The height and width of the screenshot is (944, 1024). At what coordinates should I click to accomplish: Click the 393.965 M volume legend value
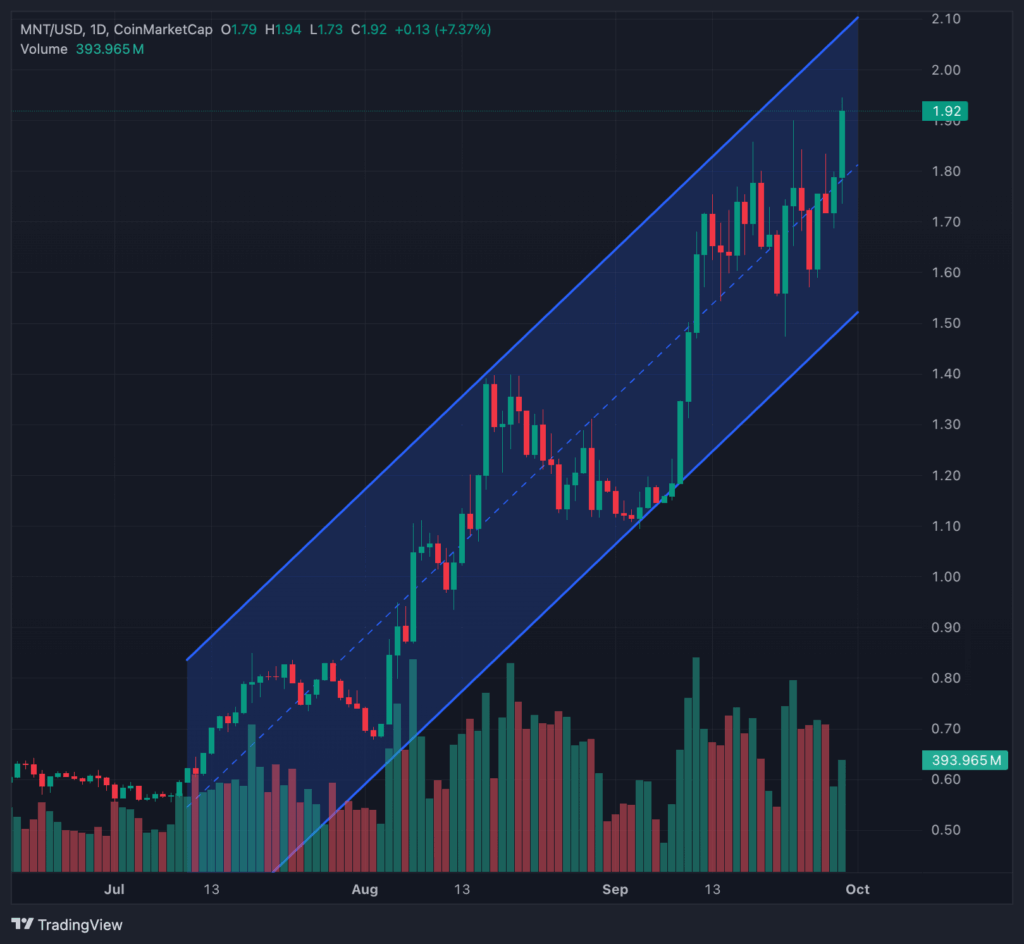(110, 49)
